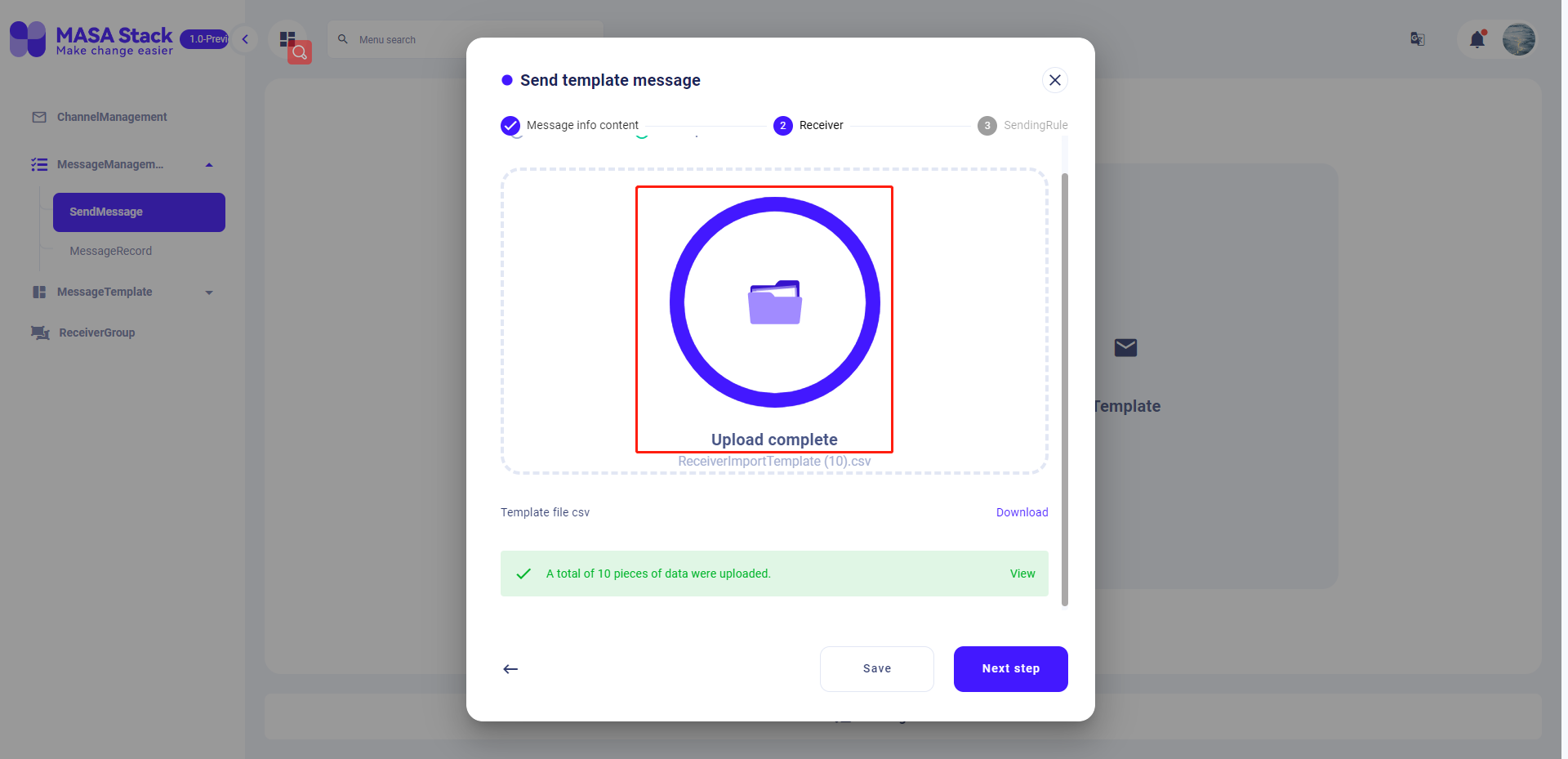The image size is (1568, 759).
Task: Go to the Message info content step
Action: click(570, 125)
